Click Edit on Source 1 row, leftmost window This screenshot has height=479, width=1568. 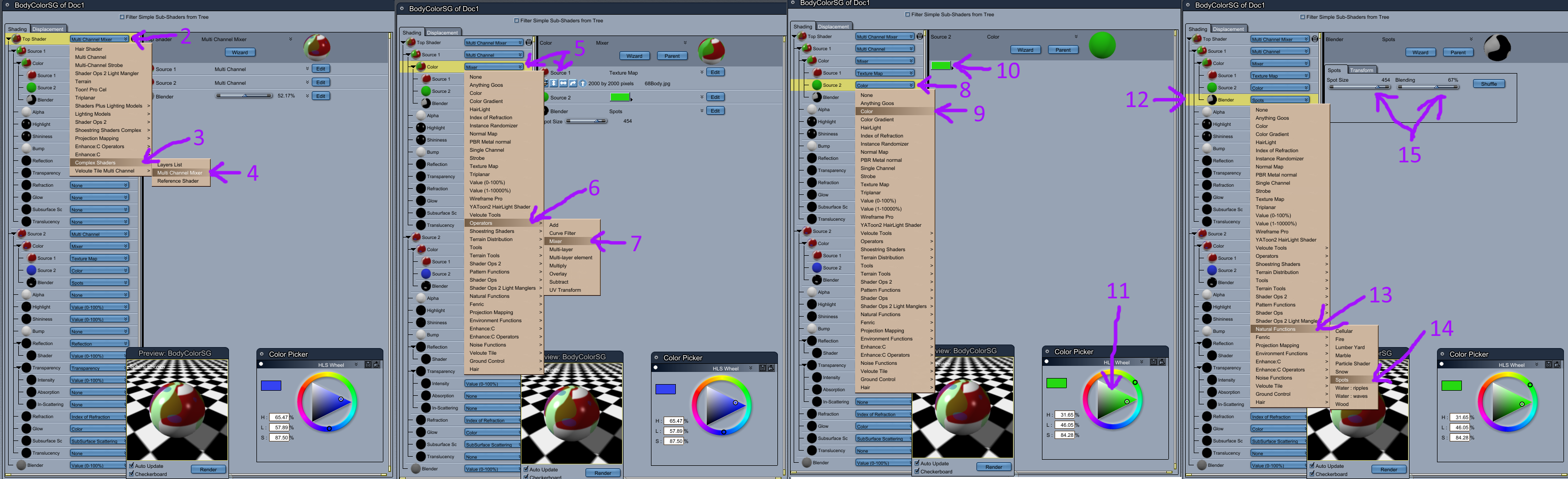pyautogui.click(x=321, y=69)
